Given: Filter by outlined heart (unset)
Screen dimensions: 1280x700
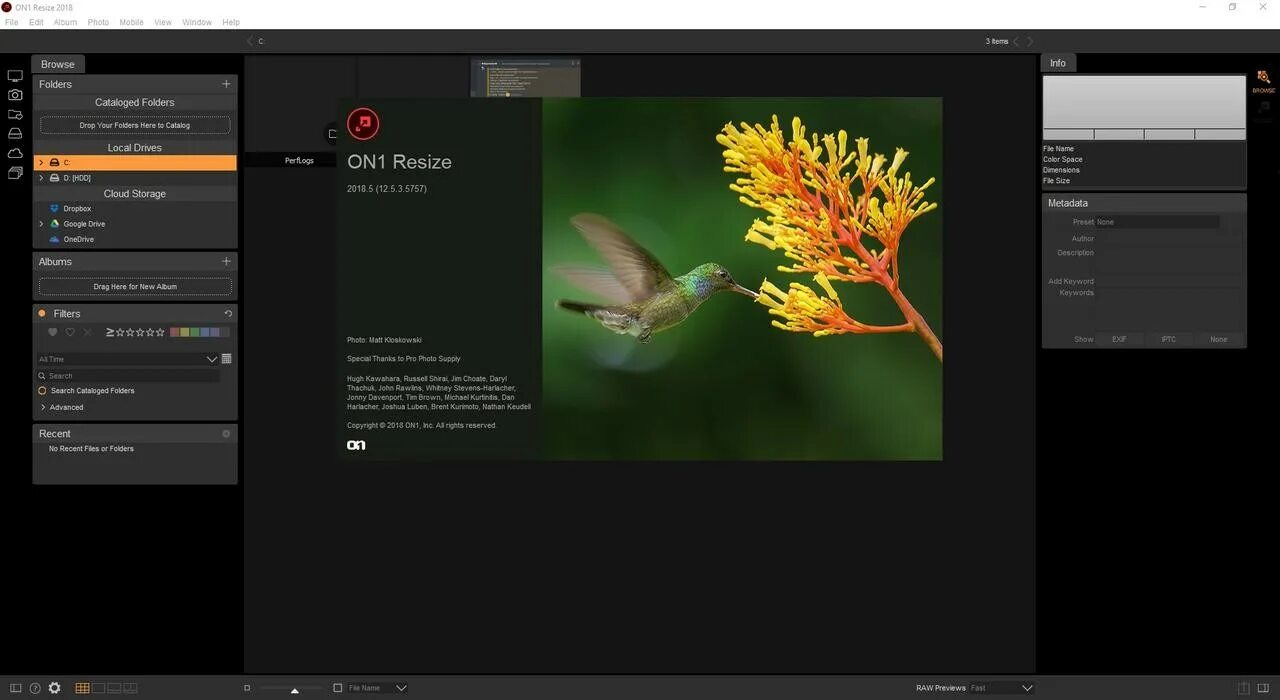Looking at the screenshot, I should [x=70, y=332].
